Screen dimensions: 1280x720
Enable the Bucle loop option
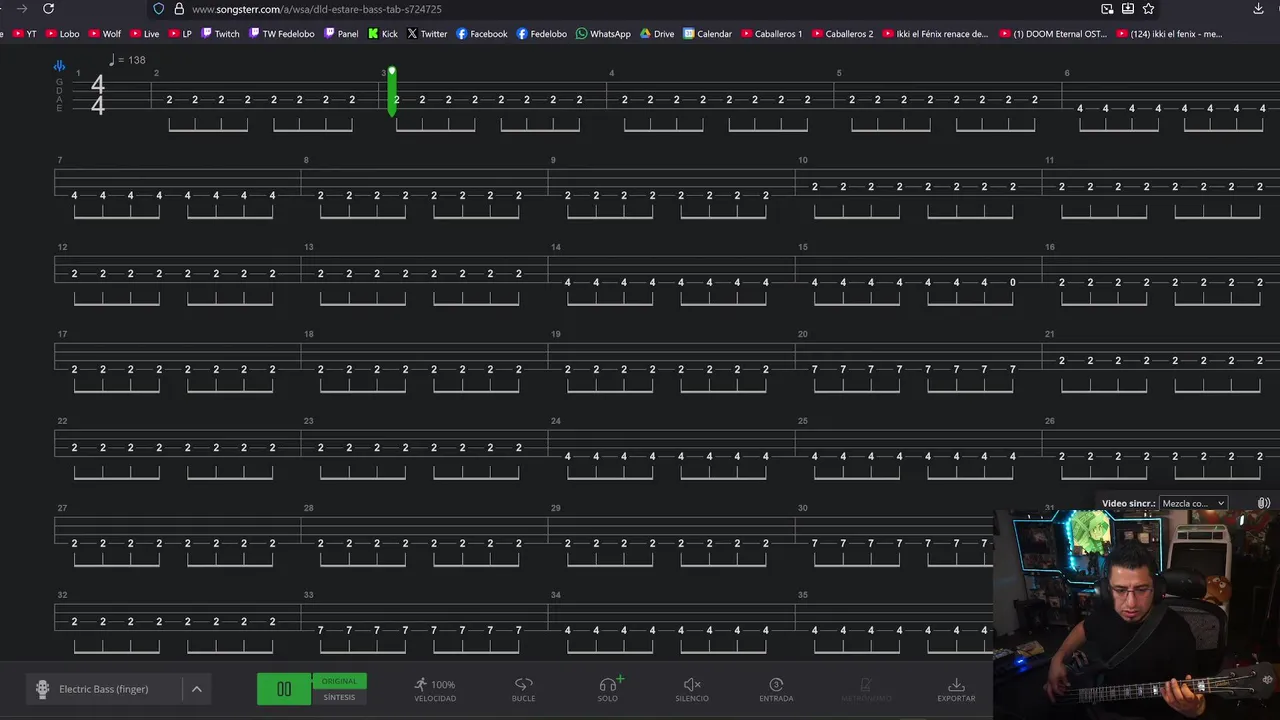[523, 690]
